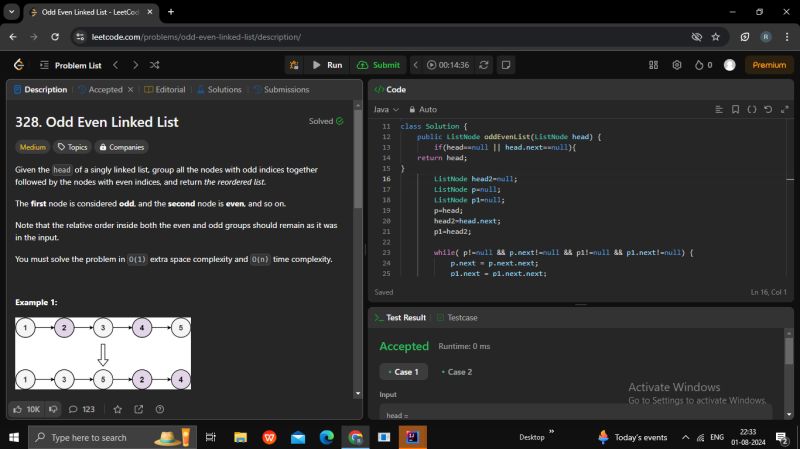
Task: Maximize the code editor panel
Action: click(785, 109)
